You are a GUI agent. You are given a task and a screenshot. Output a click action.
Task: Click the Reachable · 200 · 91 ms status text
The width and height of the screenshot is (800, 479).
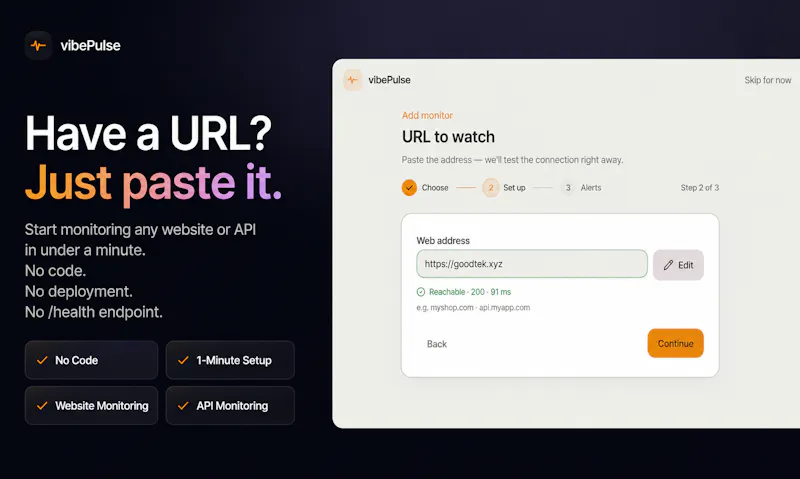click(x=470, y=292)
